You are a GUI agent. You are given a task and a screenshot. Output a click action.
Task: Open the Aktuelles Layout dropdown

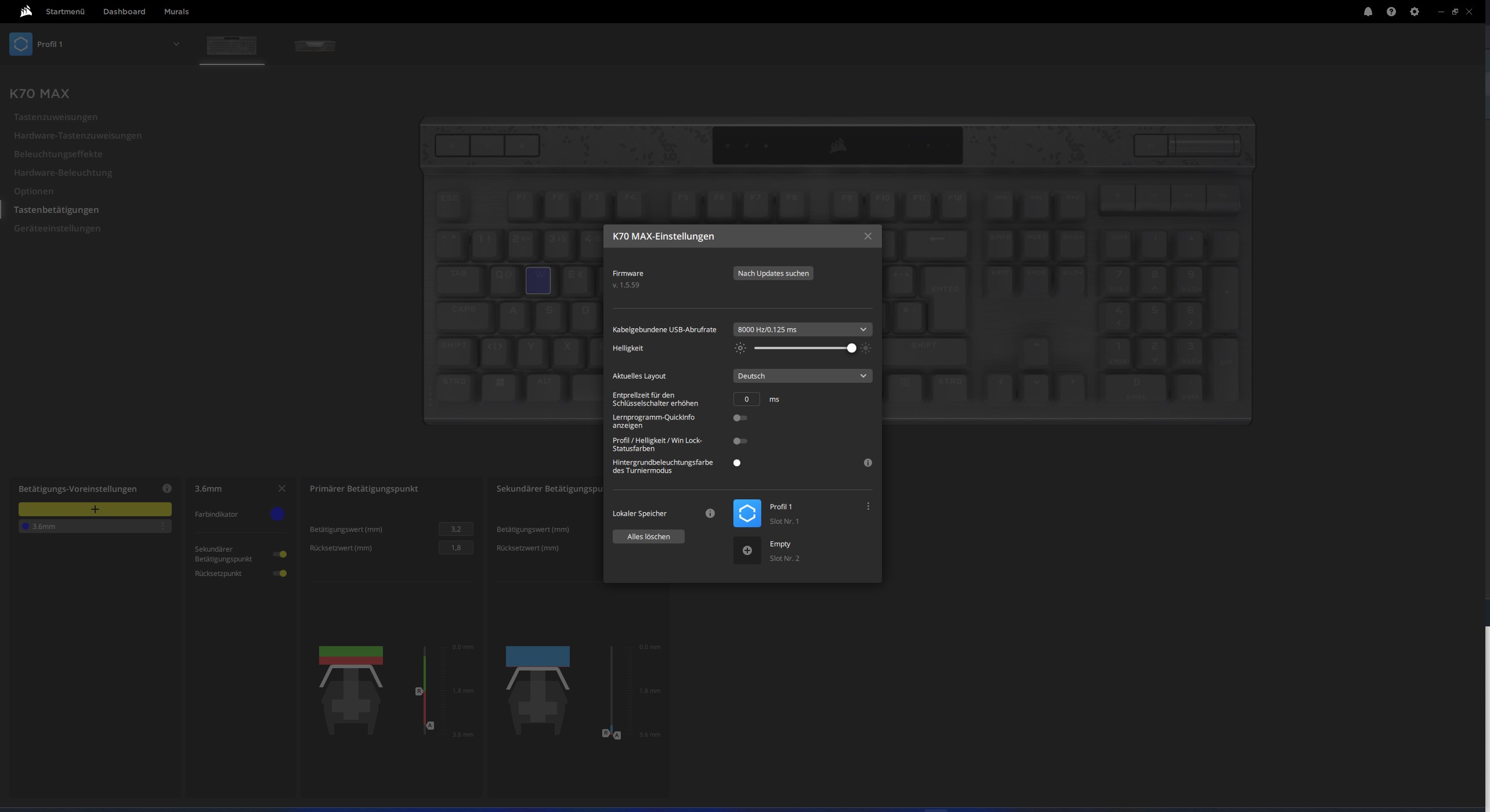[x=802, y=375]
